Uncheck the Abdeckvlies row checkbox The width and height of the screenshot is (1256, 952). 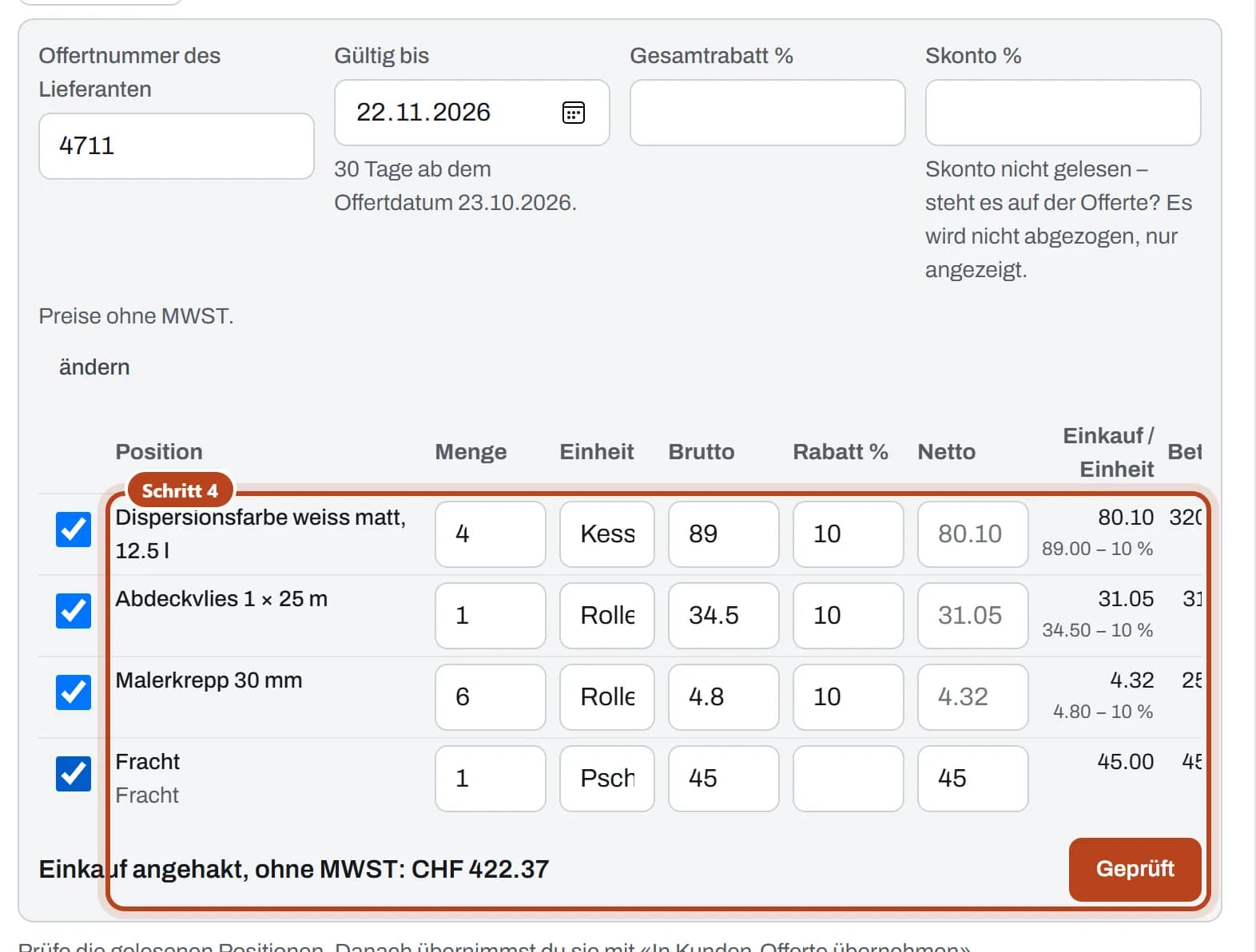pos(74,611)
